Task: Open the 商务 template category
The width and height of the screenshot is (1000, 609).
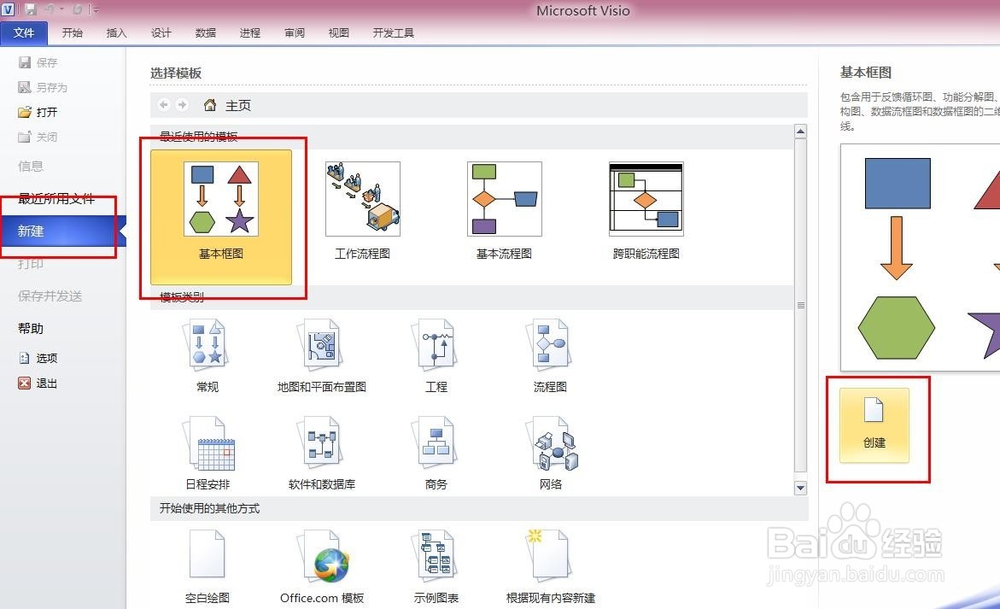Action: [436, 453]
